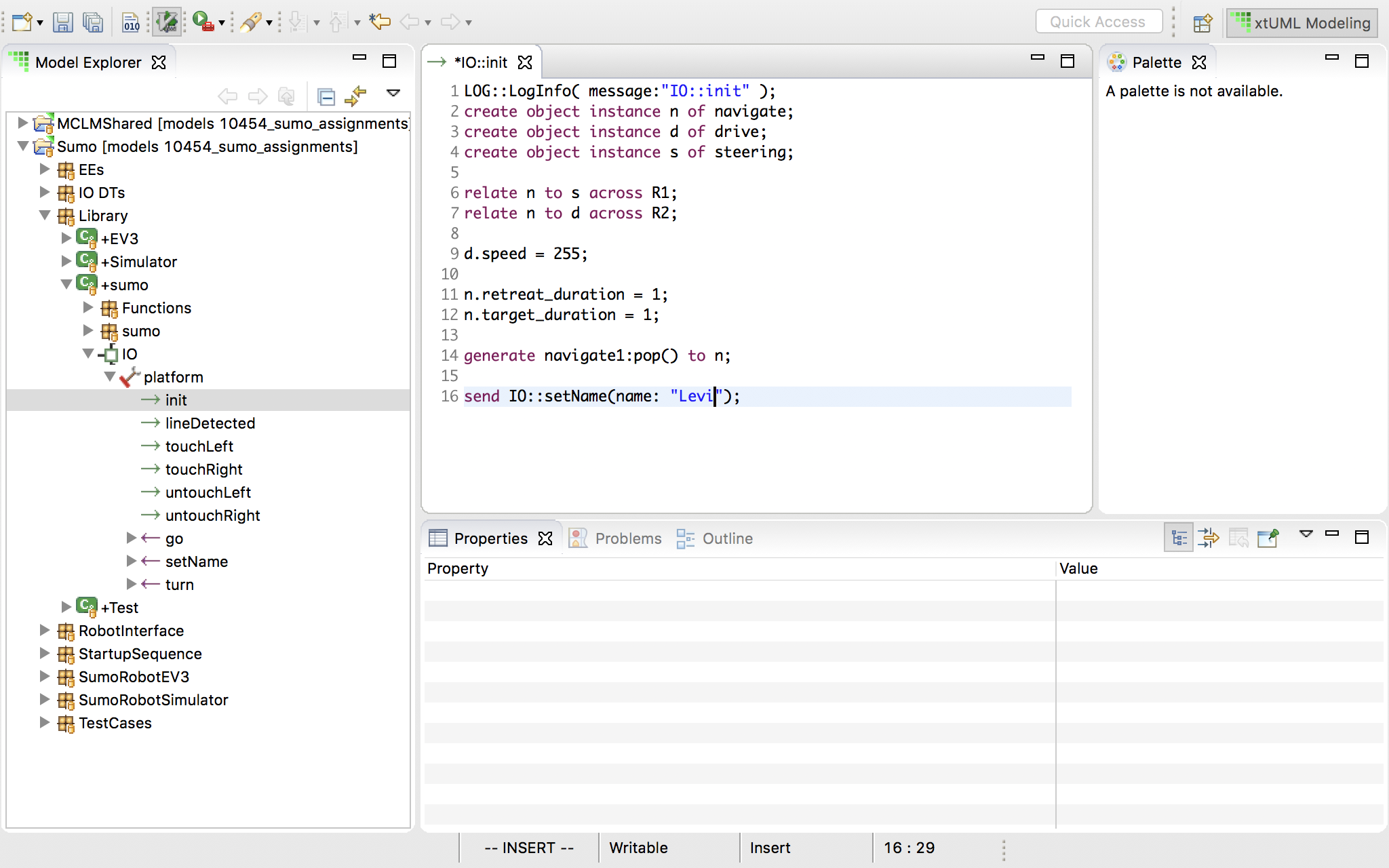The image size is (1389, 868).
Task: Click the Run with external tools icon
Action: point(203,22)
